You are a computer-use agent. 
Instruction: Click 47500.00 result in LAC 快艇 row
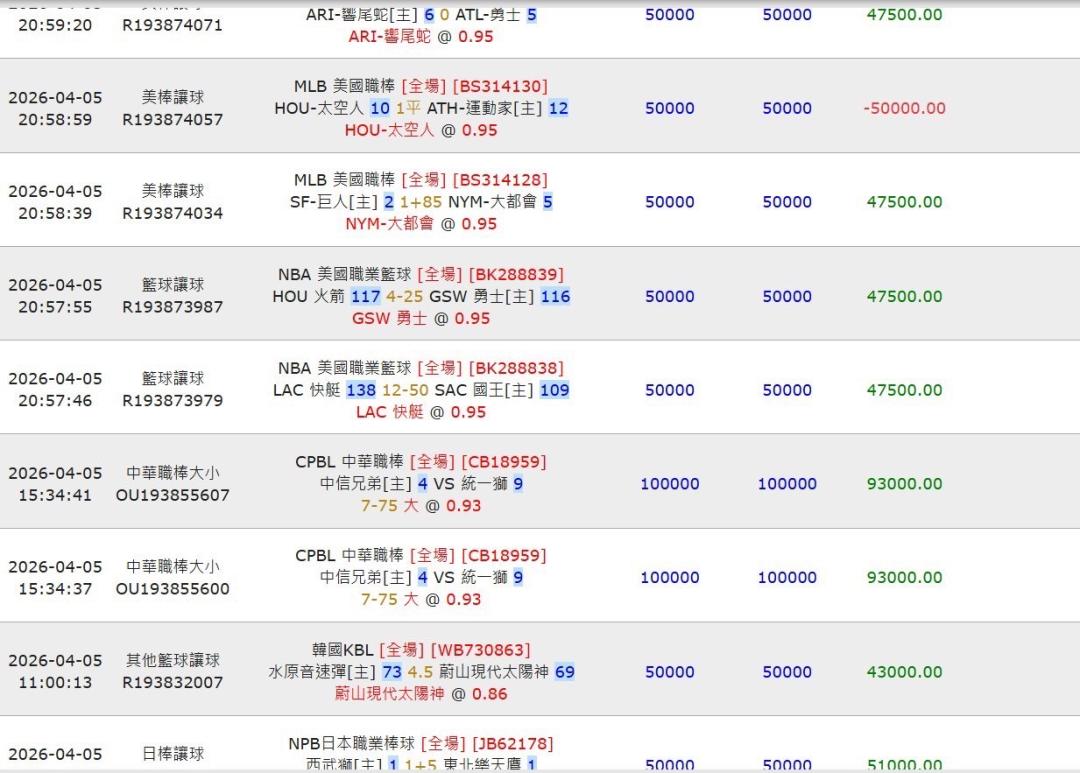click(x=904, y=390)
